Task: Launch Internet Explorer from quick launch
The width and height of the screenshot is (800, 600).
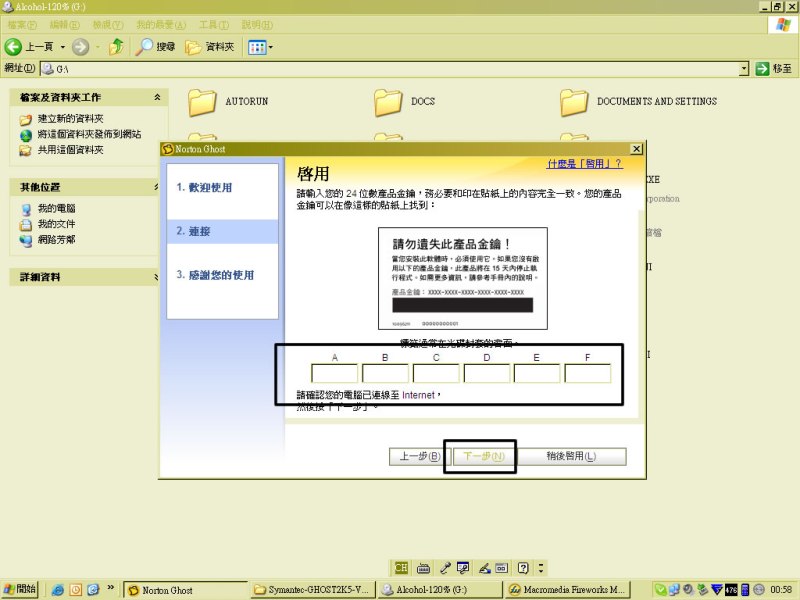Action: (58, 590)
